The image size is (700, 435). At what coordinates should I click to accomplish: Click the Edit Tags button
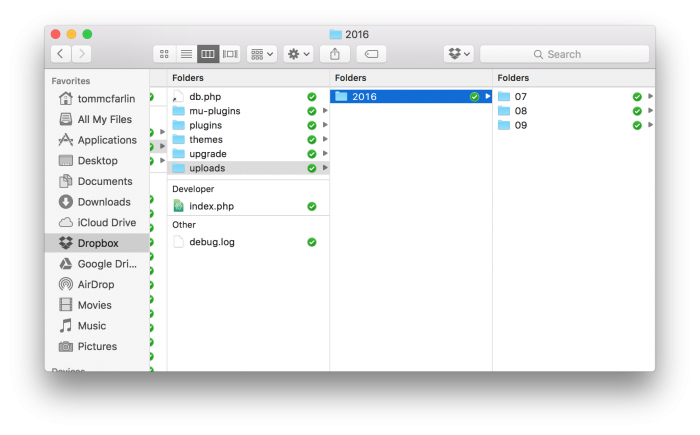pos(371,54)
